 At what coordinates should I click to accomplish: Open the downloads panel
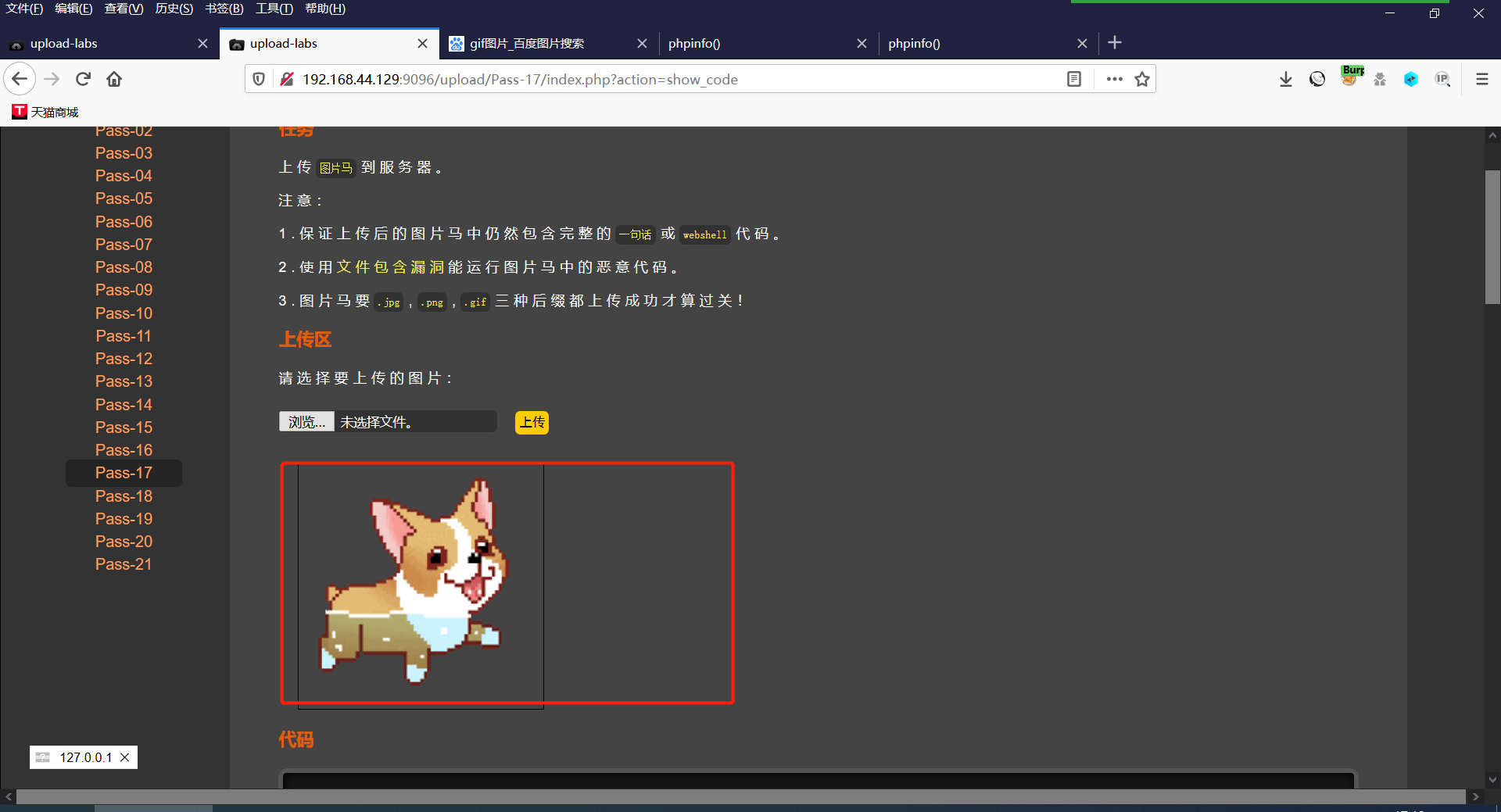[1286, 79]
